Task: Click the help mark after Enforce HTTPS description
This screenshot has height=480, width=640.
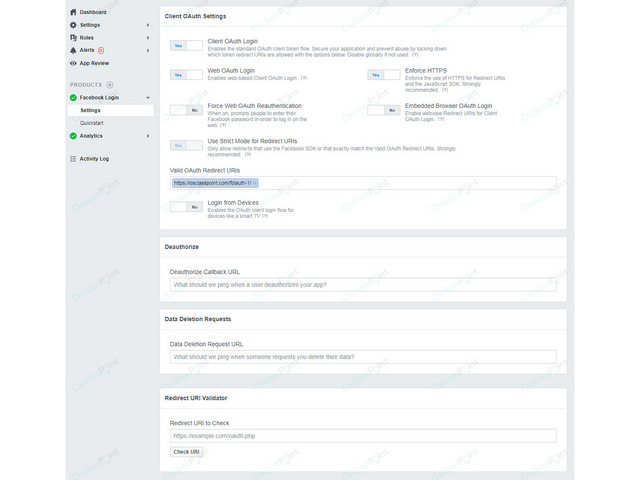Action: [445, 90]
